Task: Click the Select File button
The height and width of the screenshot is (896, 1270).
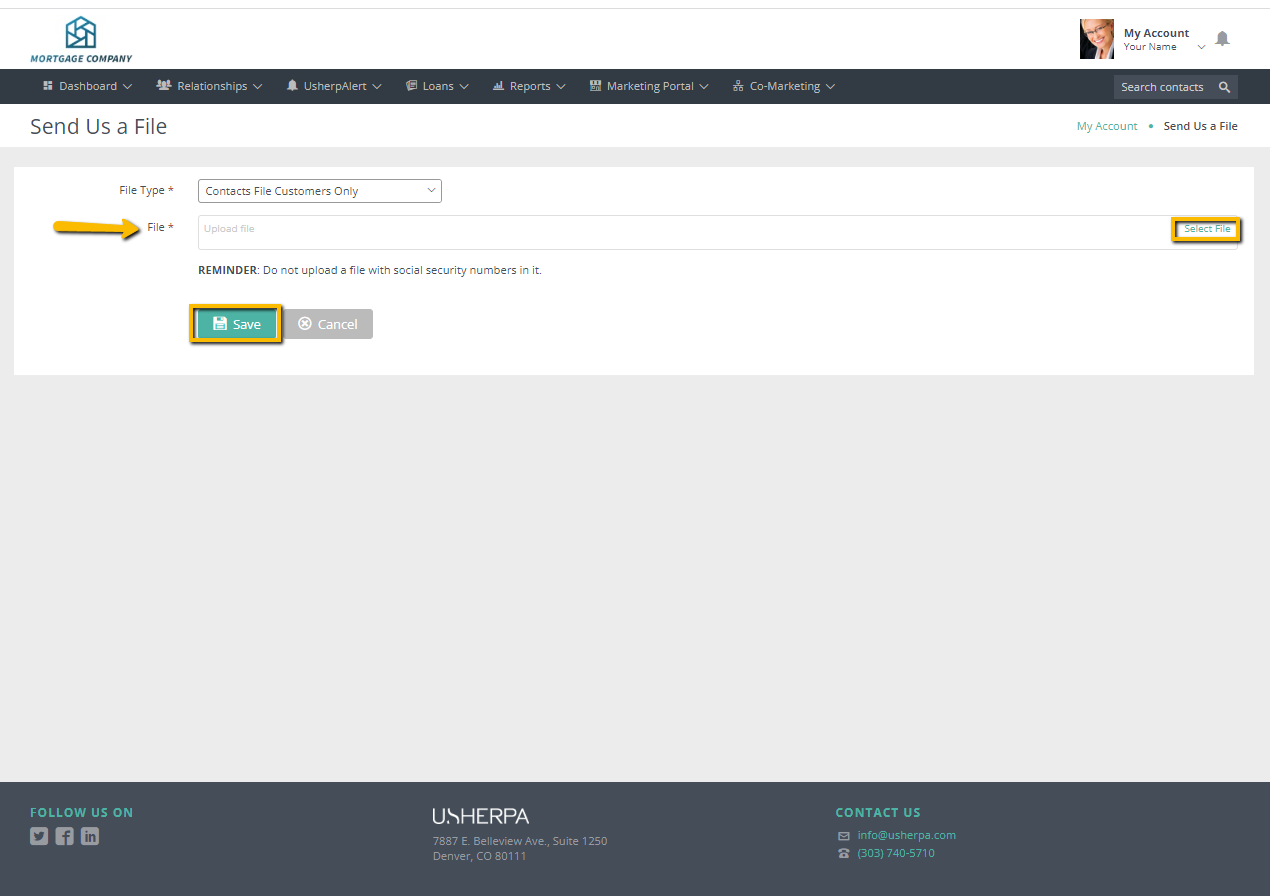Action: coord(1206,229)
